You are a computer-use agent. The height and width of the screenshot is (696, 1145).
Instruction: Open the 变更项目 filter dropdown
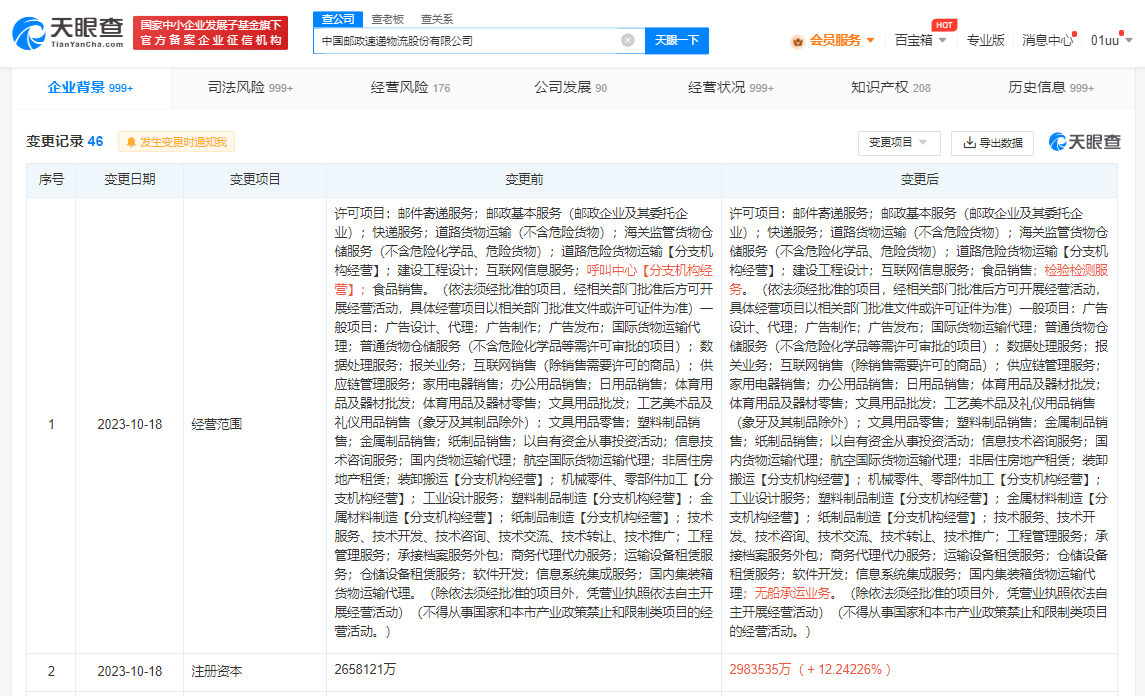click(x=899, y=142)
